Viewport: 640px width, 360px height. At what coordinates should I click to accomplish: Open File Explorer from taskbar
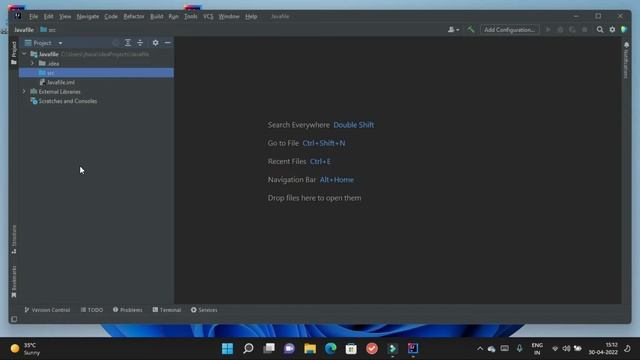click(310, 349)
